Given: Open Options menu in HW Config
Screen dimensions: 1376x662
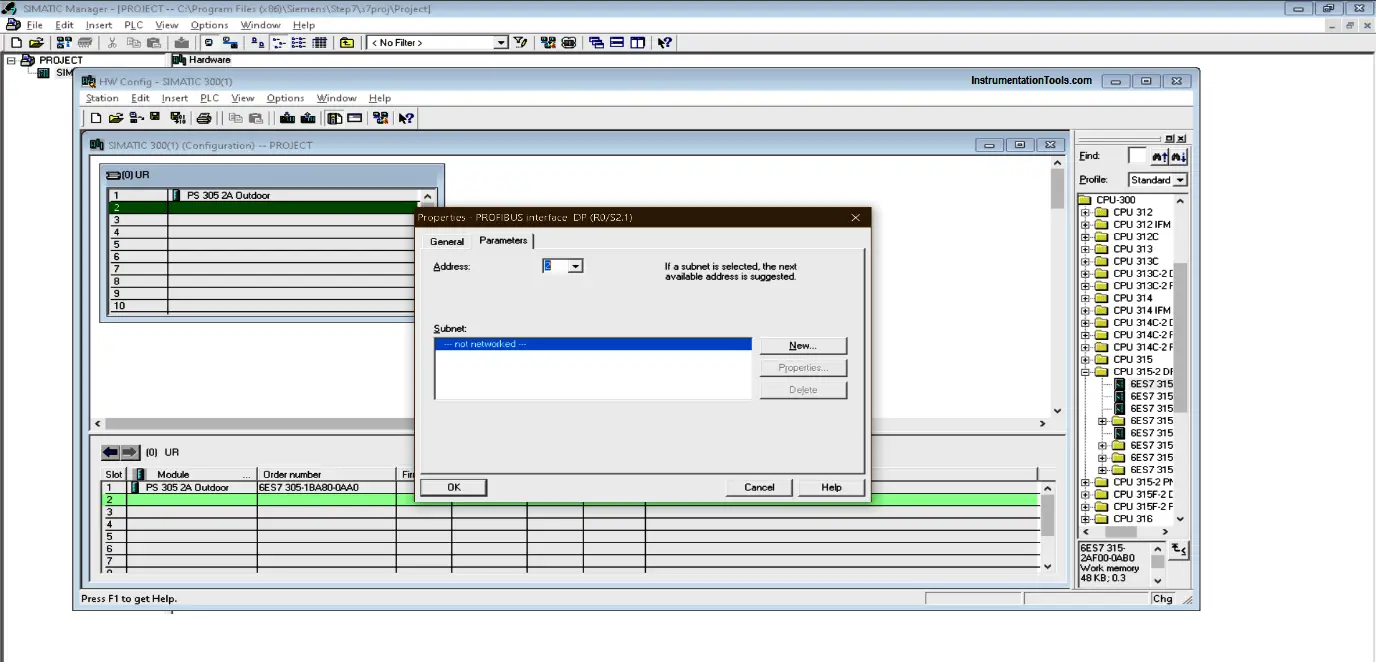Looking at the screenshot, I should click(x=285, y=98).
